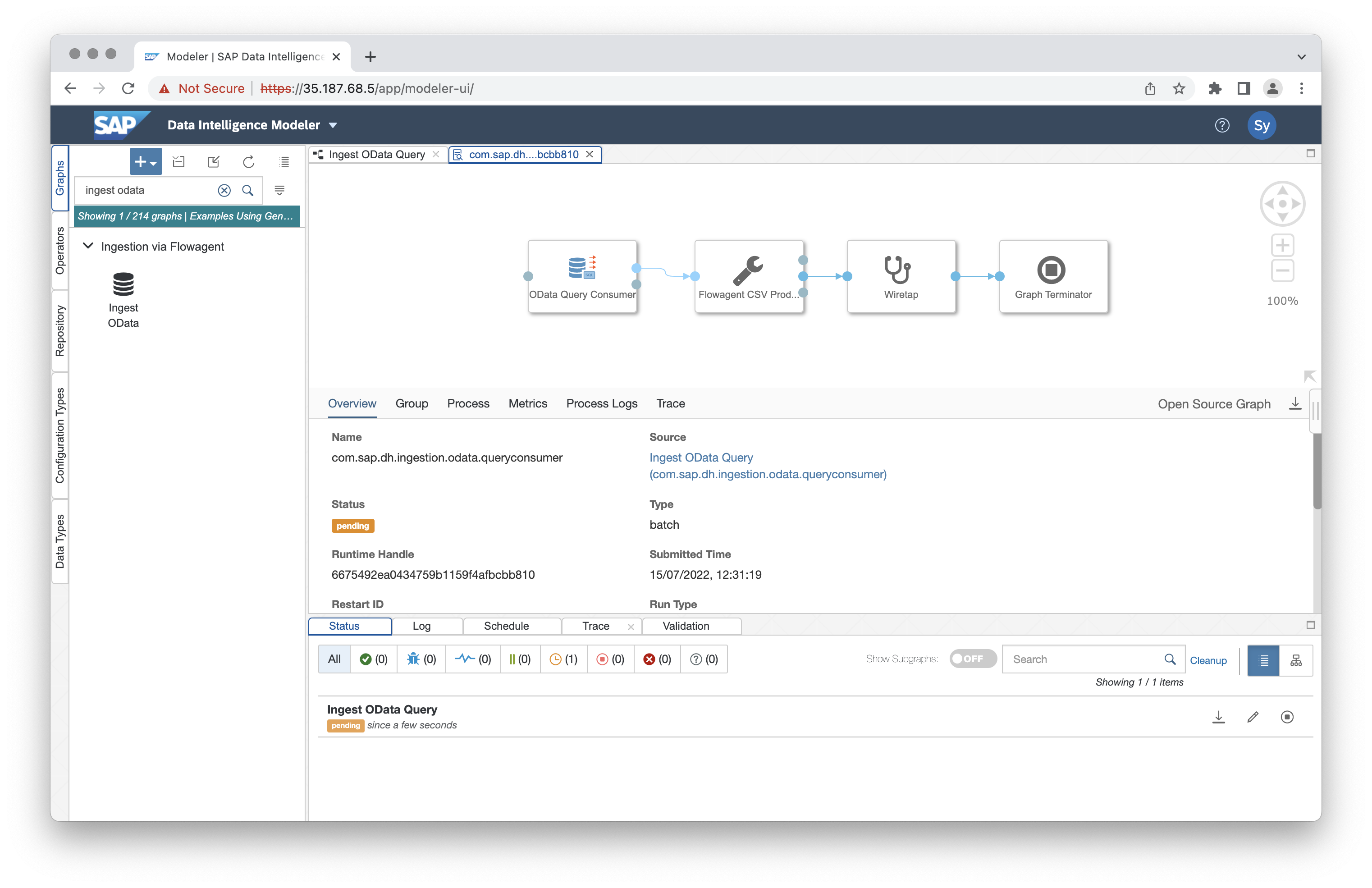The width and height of the screenshot is (1372, 888).
Task: Zoom out on the graph canvas
Action: point(1282,270)
